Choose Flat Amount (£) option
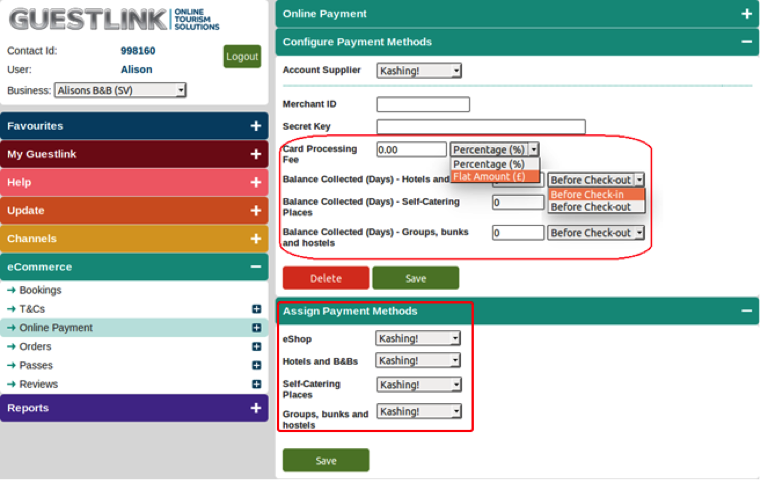This screenshot has width=760, height=480. coord(495,176)
